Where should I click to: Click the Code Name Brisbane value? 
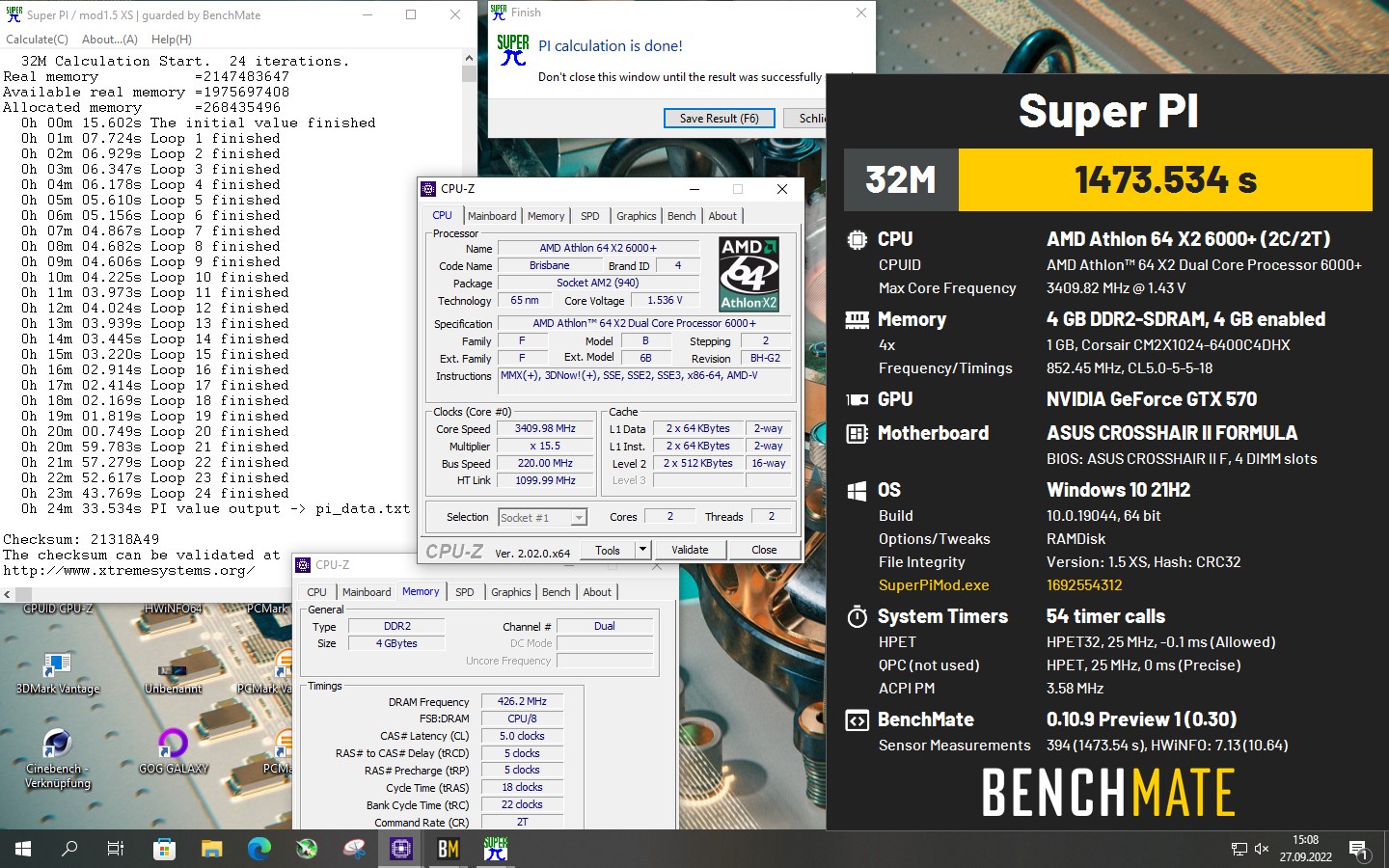[x=549, y=265]
